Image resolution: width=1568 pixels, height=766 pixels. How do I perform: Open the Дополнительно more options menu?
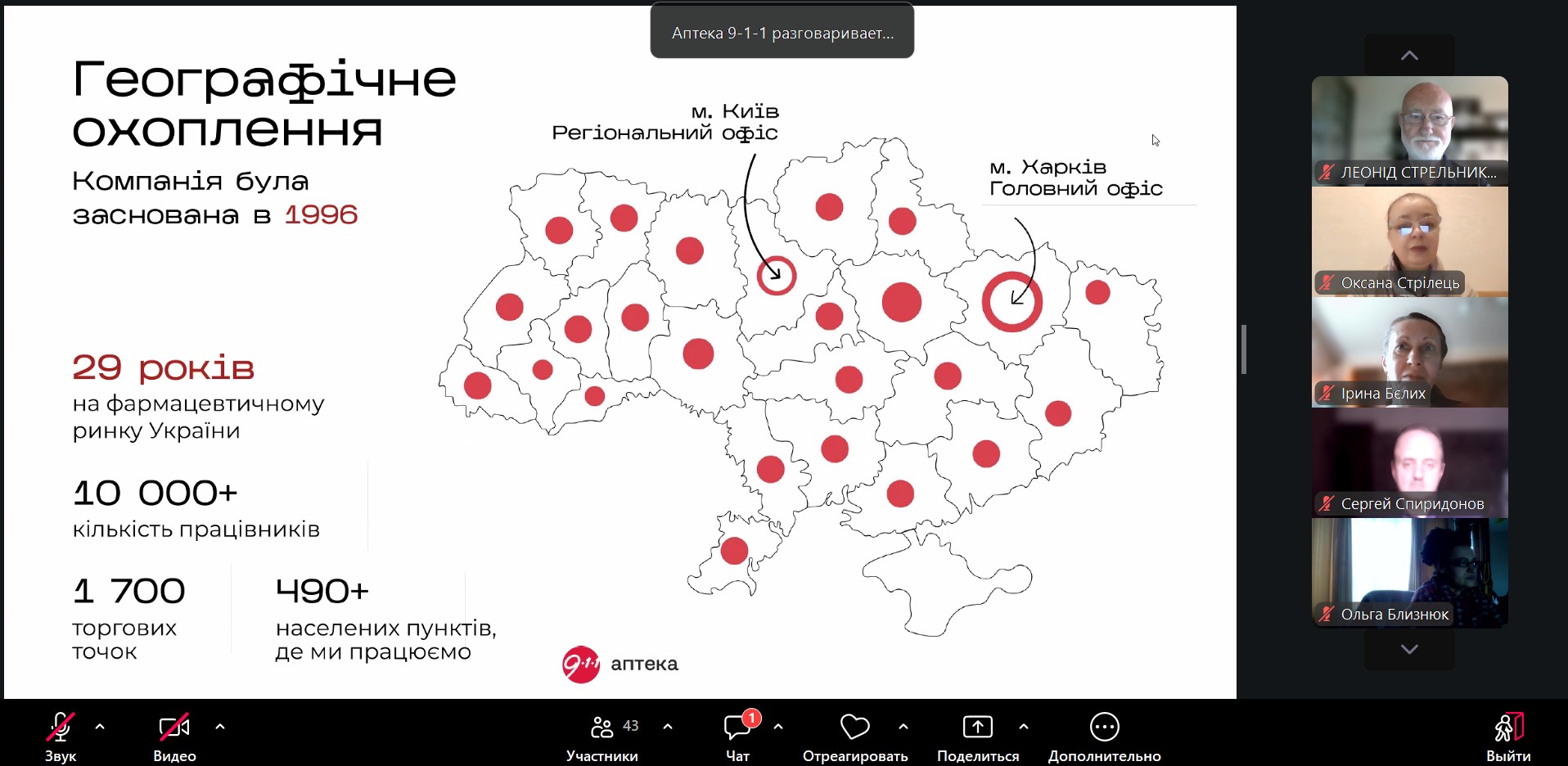1105,737
